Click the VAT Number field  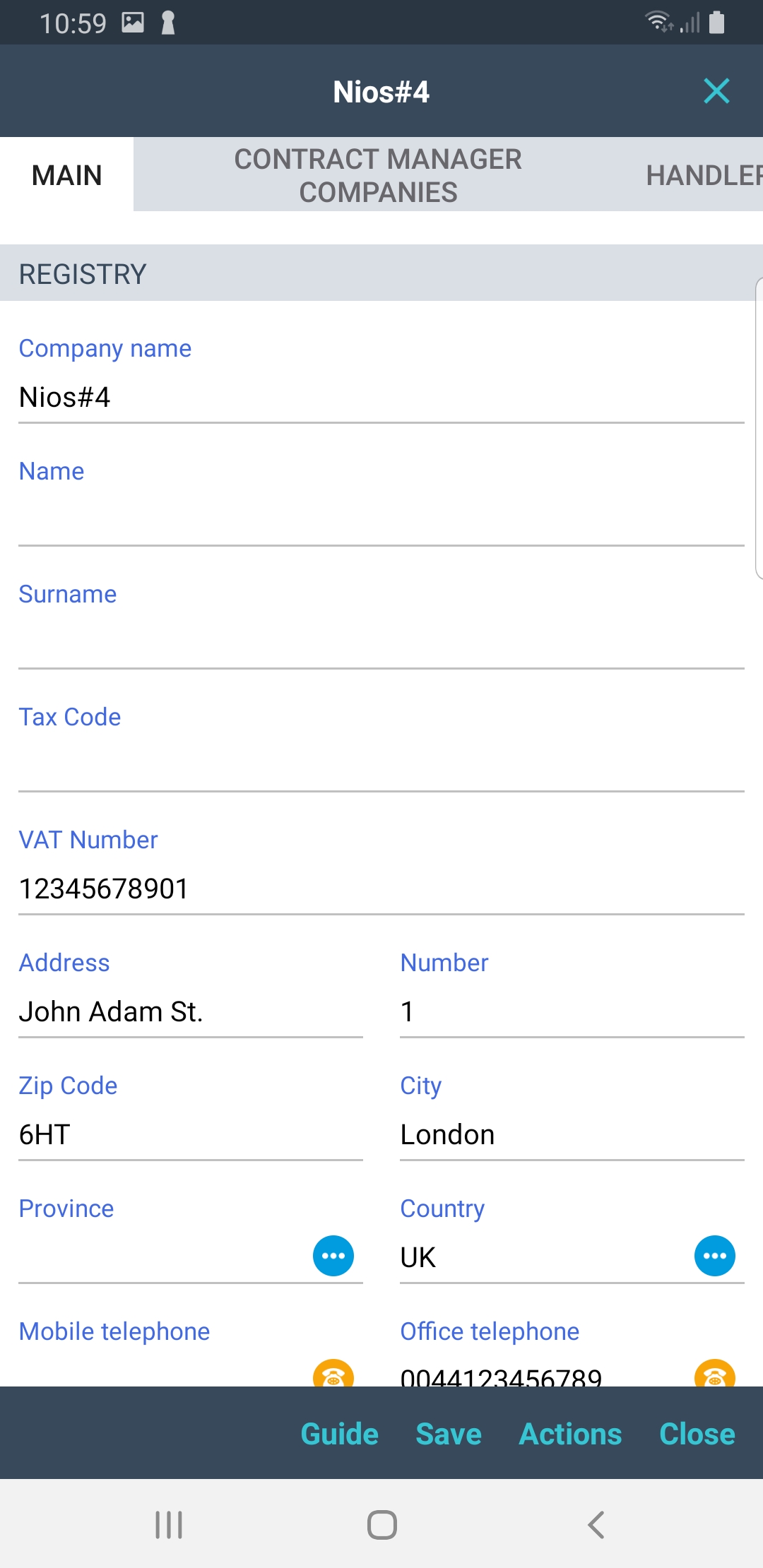tap(381, 889)
